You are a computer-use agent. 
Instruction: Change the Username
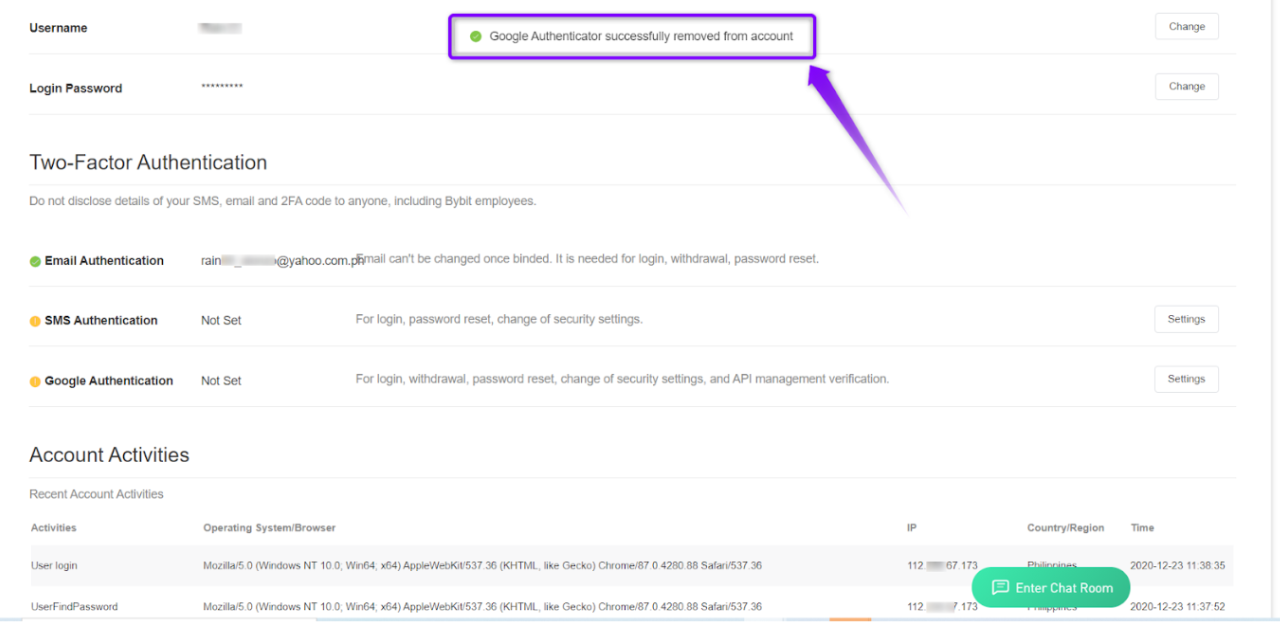pyautogui.click(x=1186, y=27)
